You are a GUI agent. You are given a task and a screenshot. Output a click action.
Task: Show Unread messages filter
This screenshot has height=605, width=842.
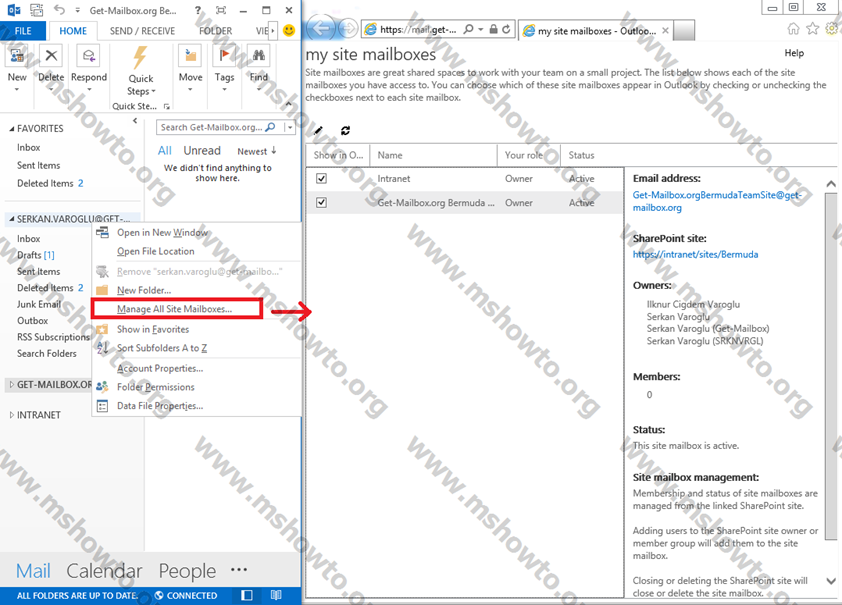point(202,151)
